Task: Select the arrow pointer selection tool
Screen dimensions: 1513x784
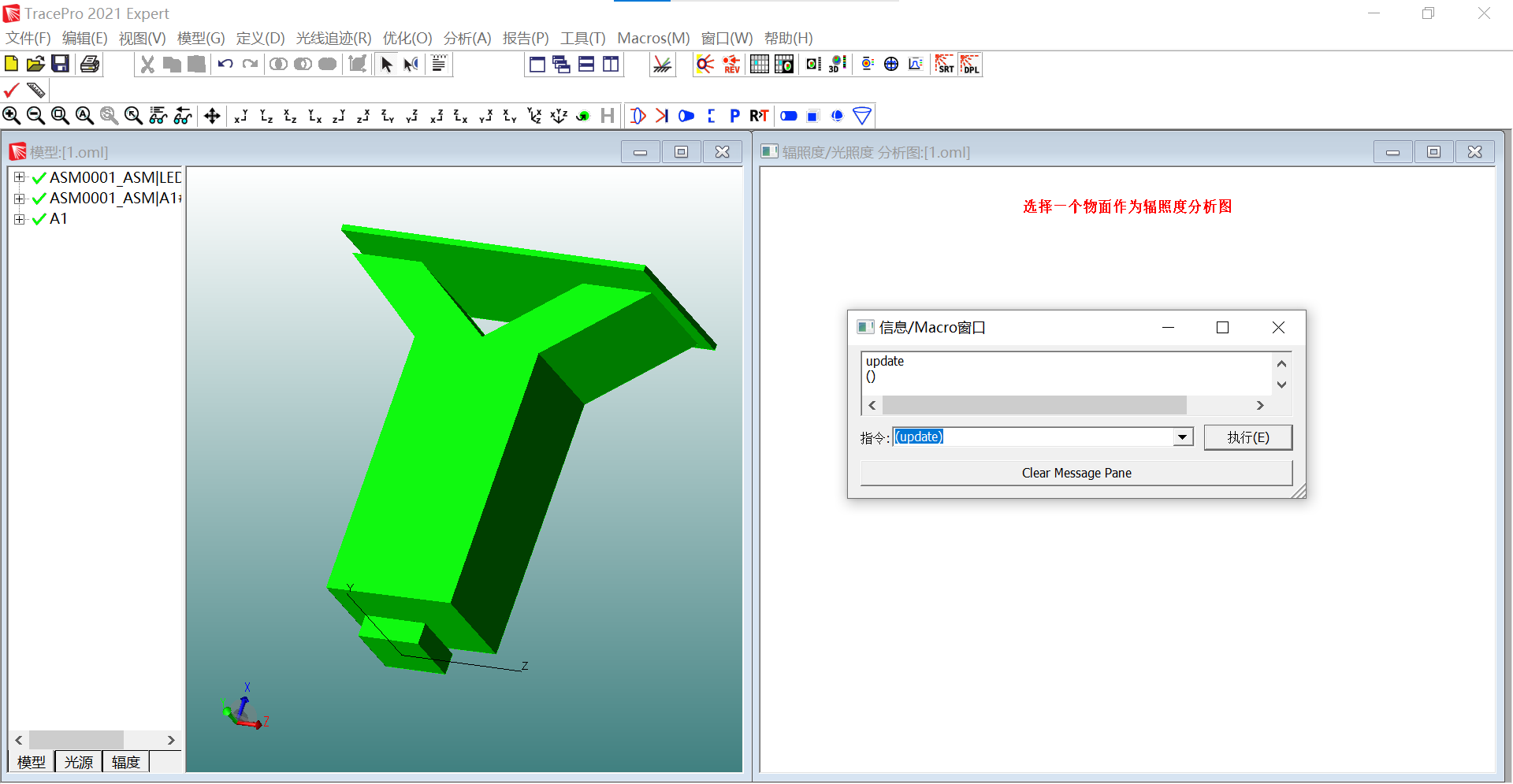Action: (x=386, y=64)
